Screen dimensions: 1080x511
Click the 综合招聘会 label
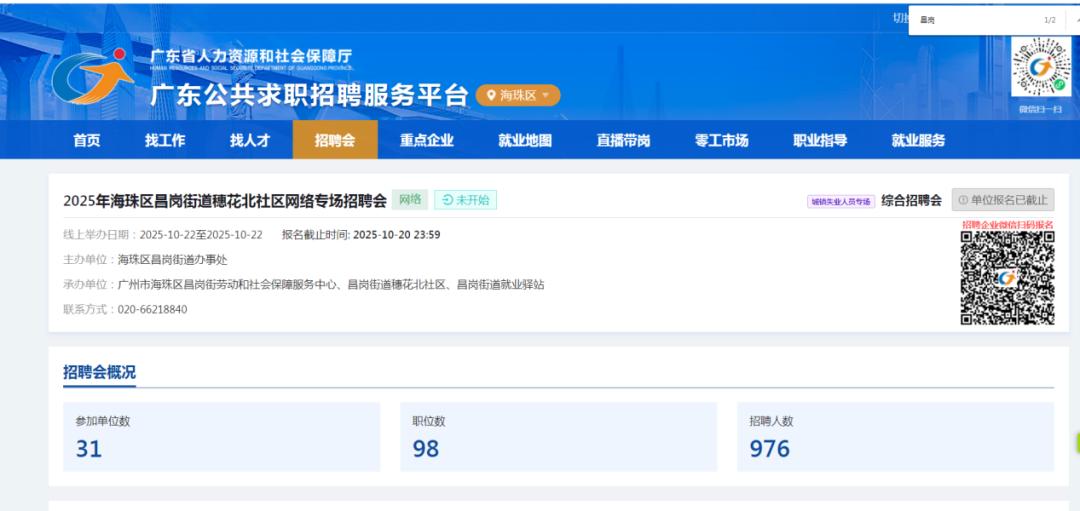(x=911, y=200)
